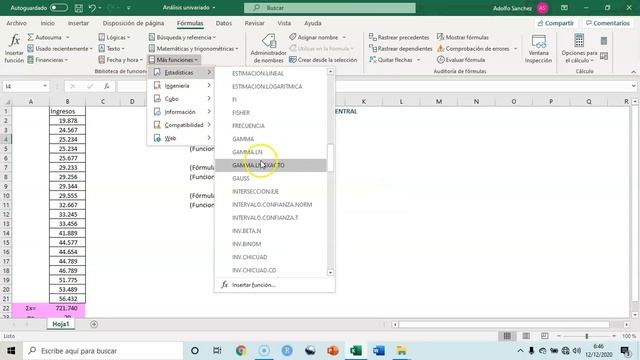This screenshot has height=360, width=640.
Task: Choose the FRECUENCIA function
Action: (x=248, y=126)
